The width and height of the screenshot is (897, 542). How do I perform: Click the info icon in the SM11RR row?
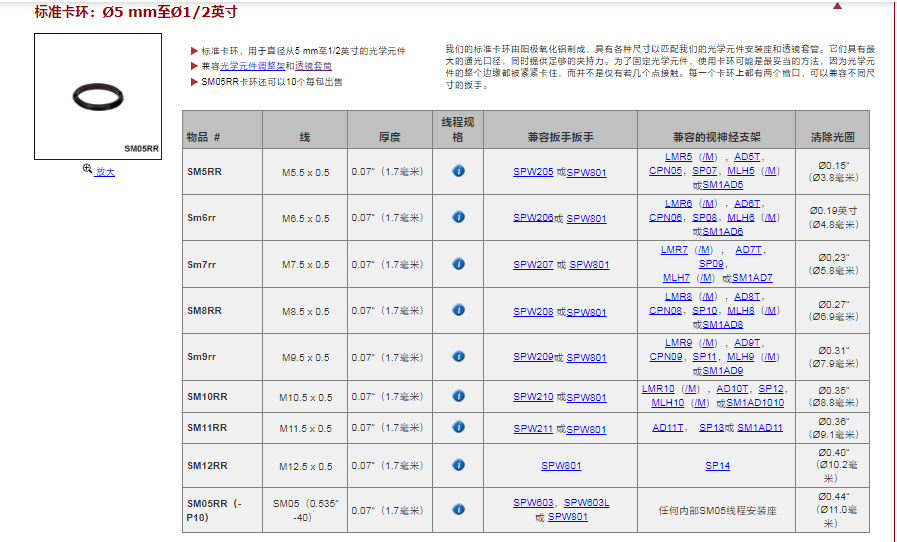point(458,428)
